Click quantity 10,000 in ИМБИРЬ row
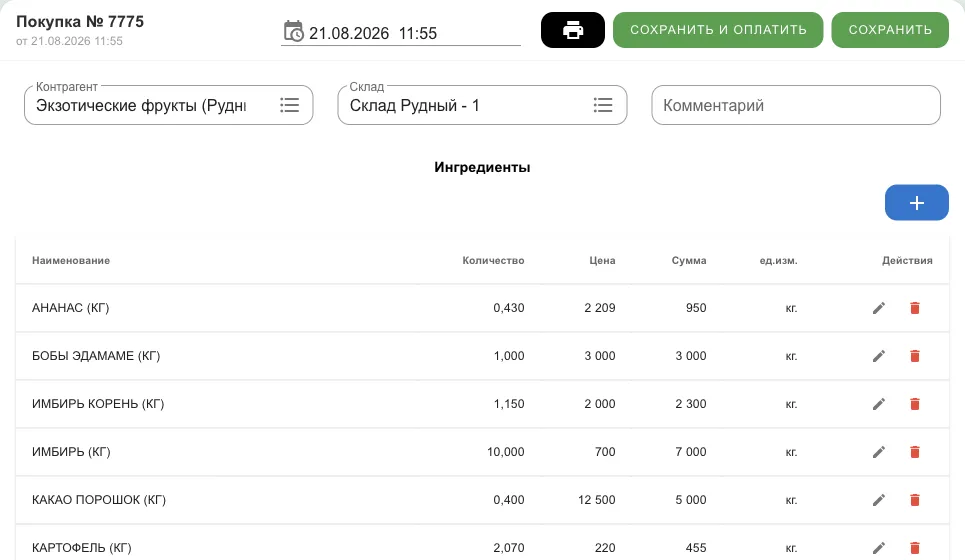 (x=505, y=452)
